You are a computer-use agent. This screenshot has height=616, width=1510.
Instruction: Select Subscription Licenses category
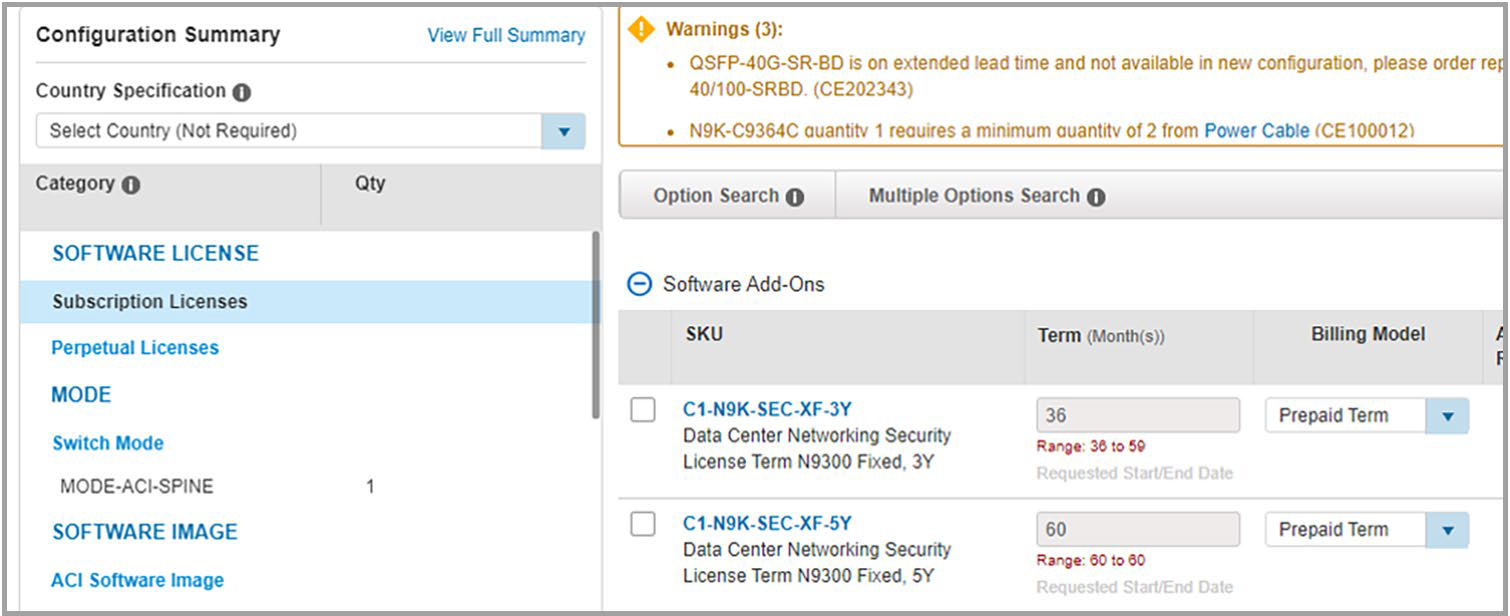tap(150, 301)
